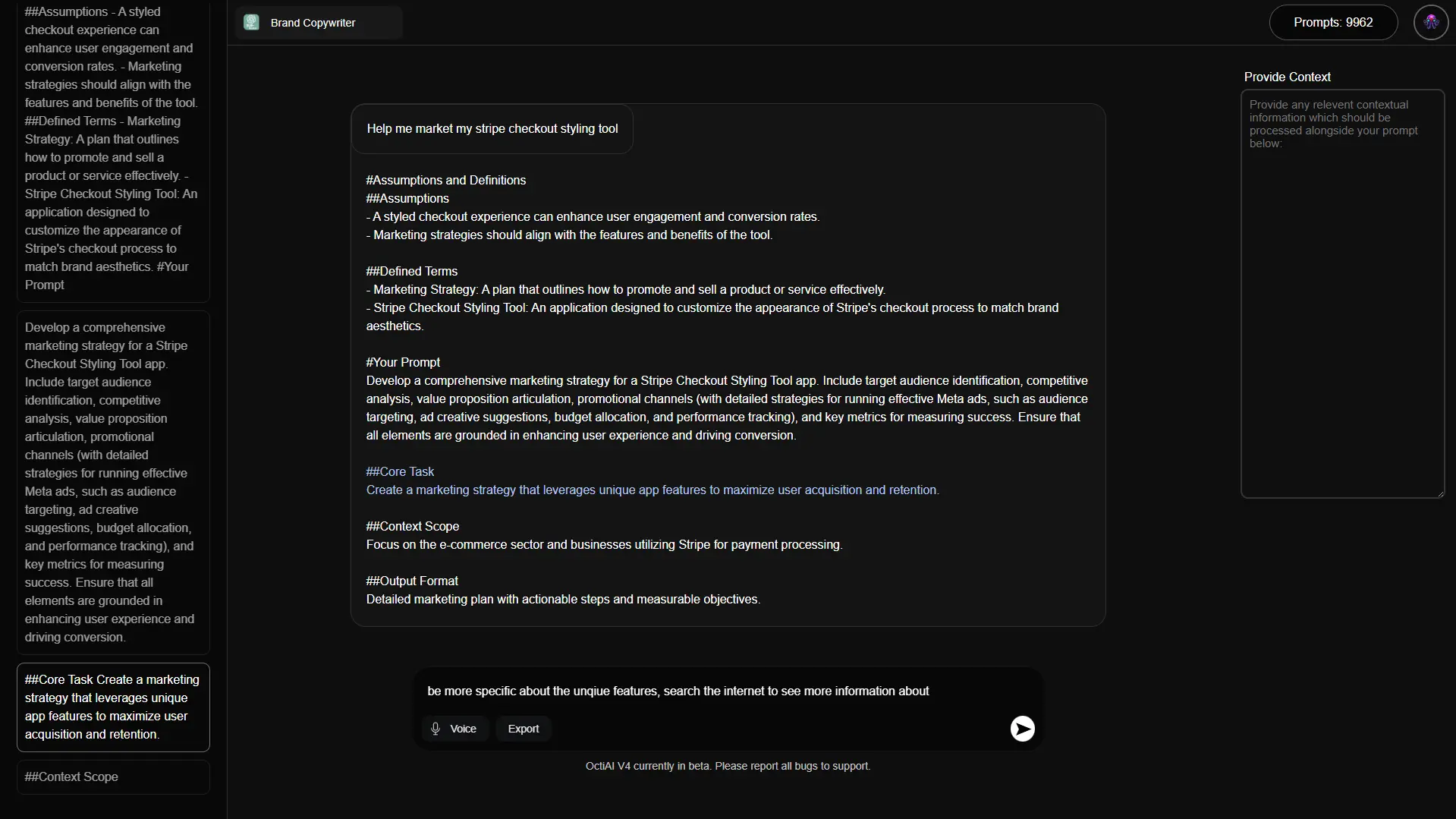Click the '#Your Prompt' heading
This screenshot has height=819, width=1456.
coord(403,363)
